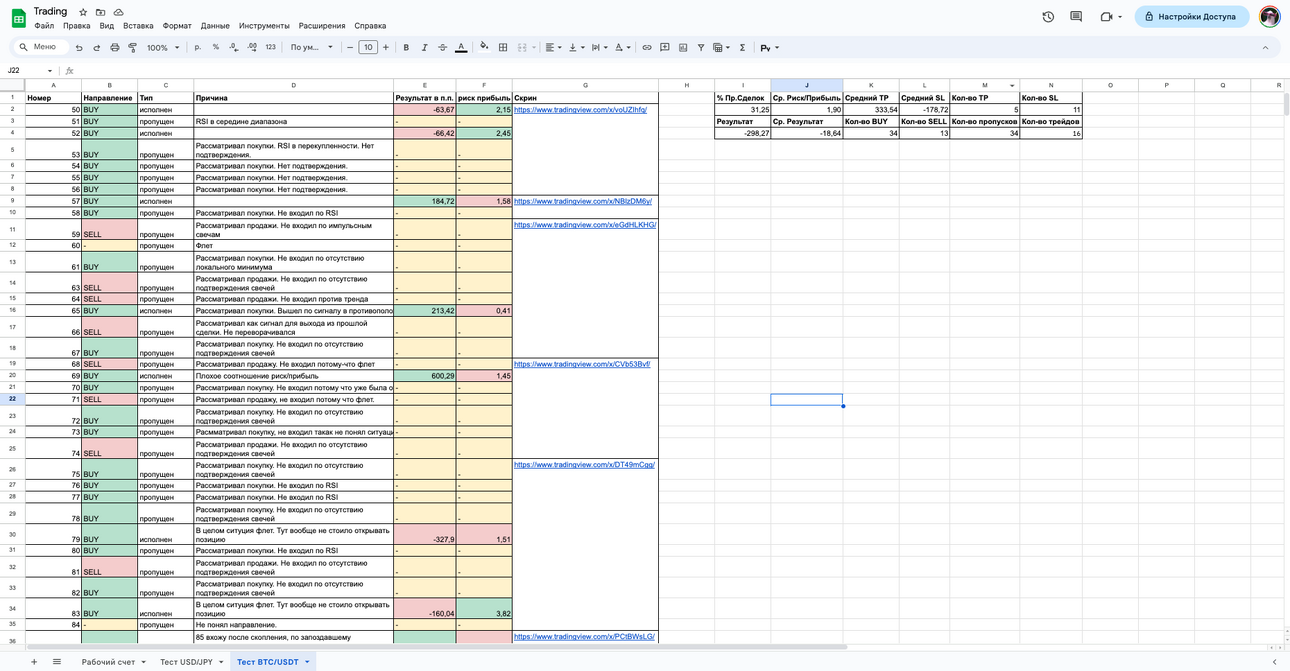Add a new sheet with plus
This screenshot has width=1290, height=671.
[x=33, y=662]
